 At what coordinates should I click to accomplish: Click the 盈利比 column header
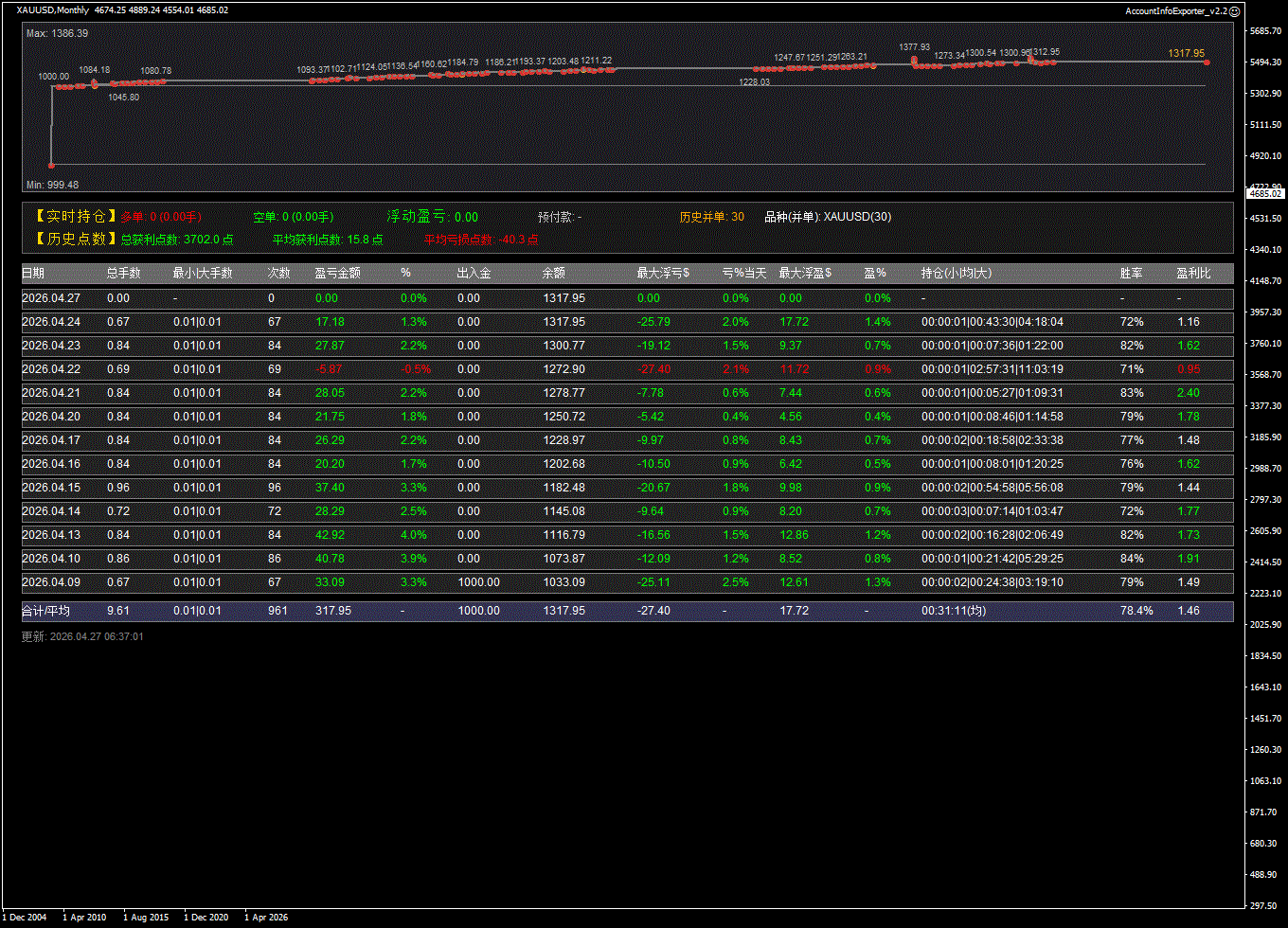[1193, 273]
